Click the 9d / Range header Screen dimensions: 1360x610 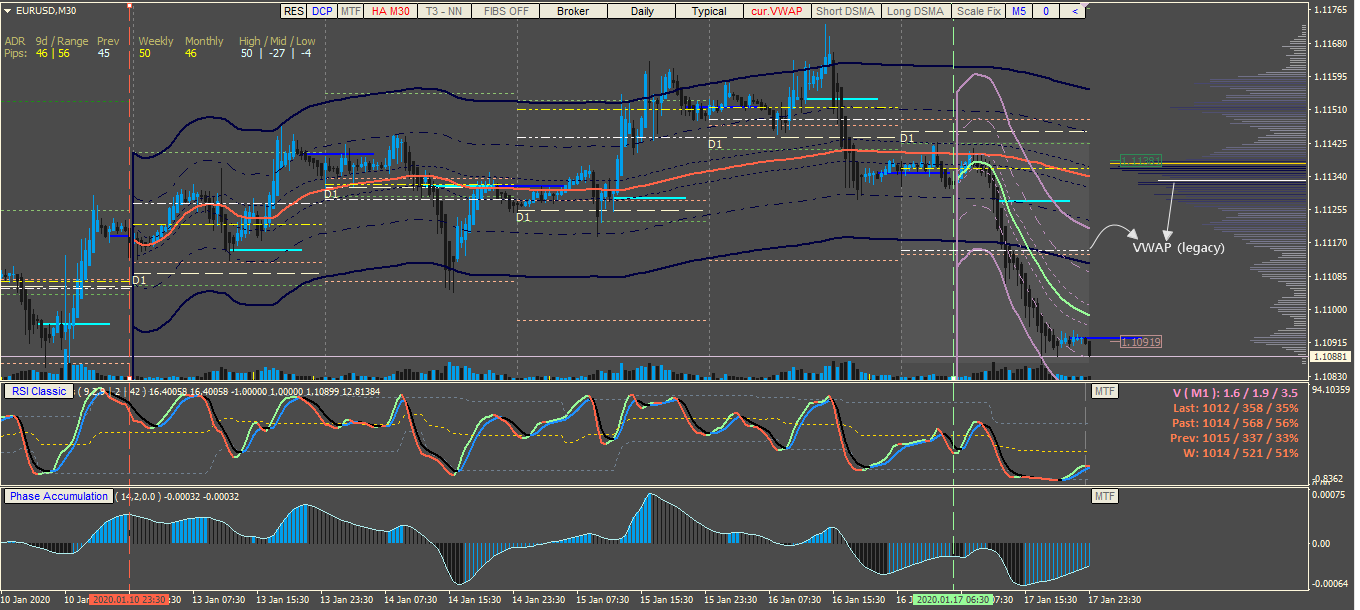62,42
